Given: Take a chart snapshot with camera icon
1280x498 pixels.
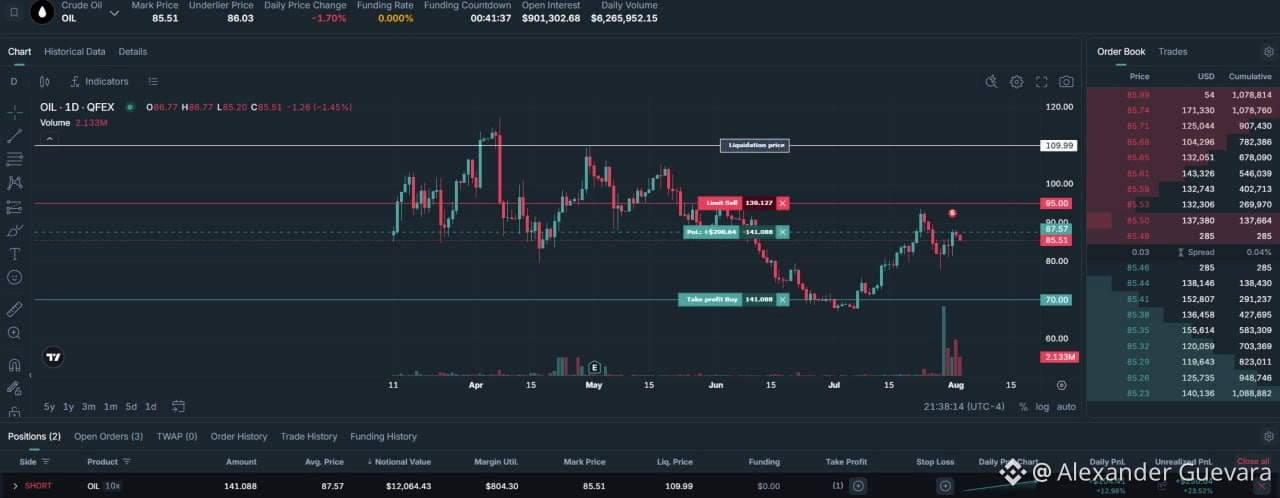Looking at the screenshot, I should pos(1066,82).
